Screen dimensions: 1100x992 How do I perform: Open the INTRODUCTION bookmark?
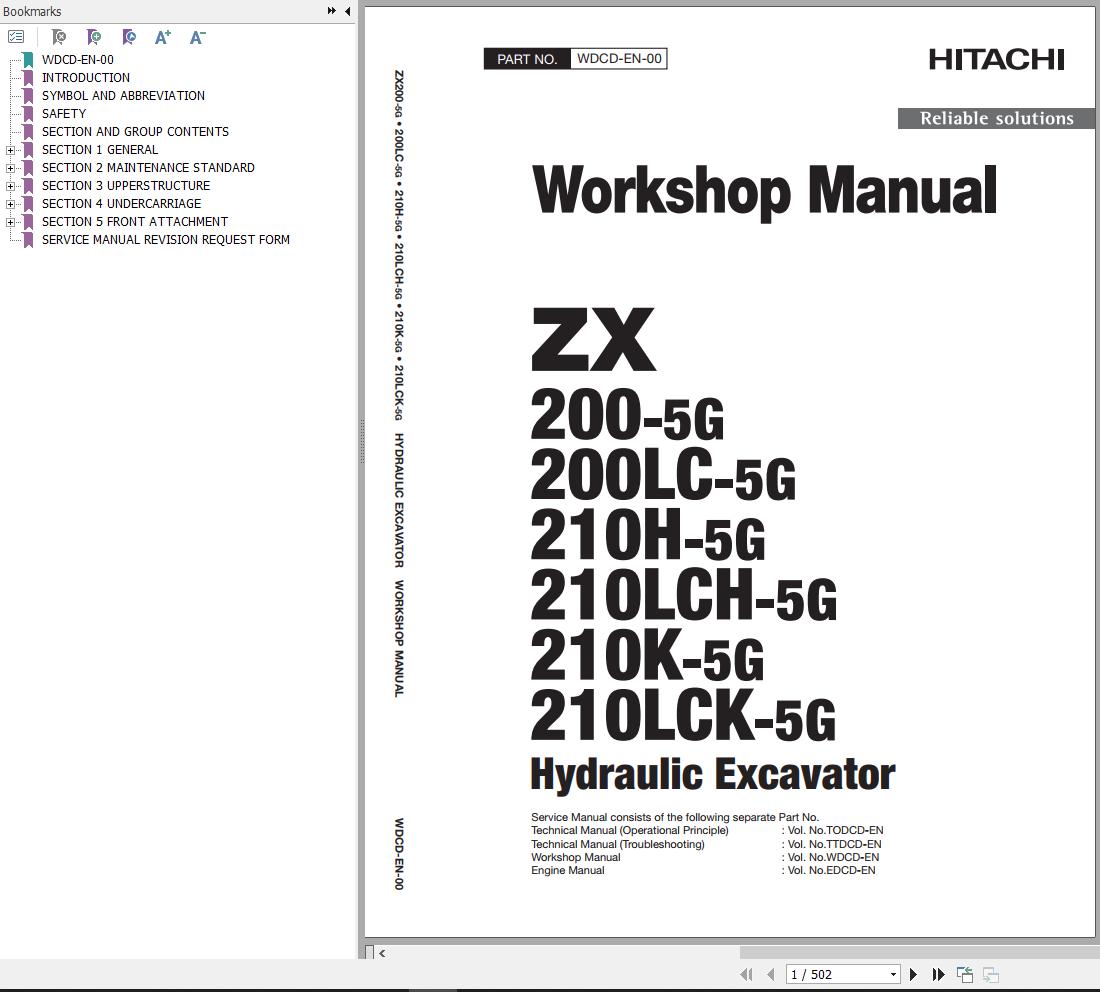86,78
